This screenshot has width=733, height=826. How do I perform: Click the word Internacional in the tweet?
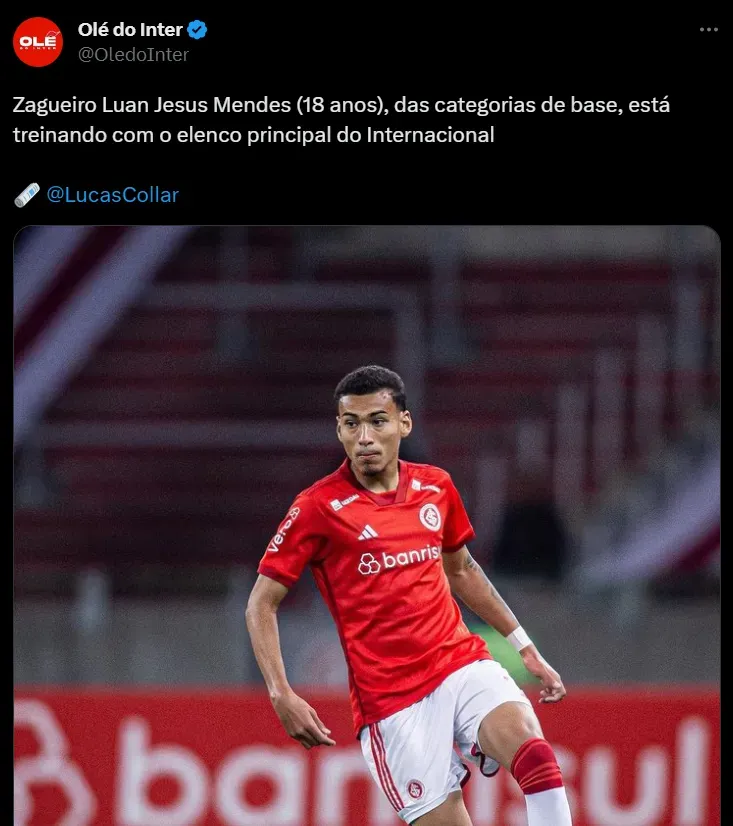(430, 135)
